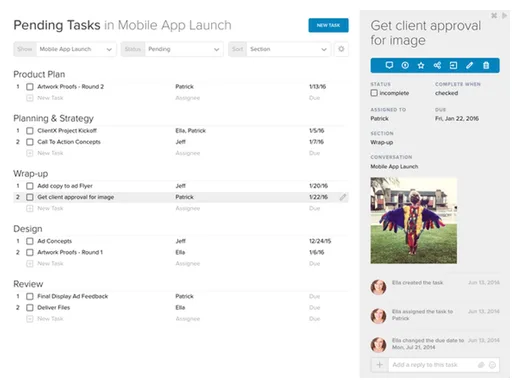Star the task using the star icon
This screenshot has height=388, width=520.
click(421, 65)
